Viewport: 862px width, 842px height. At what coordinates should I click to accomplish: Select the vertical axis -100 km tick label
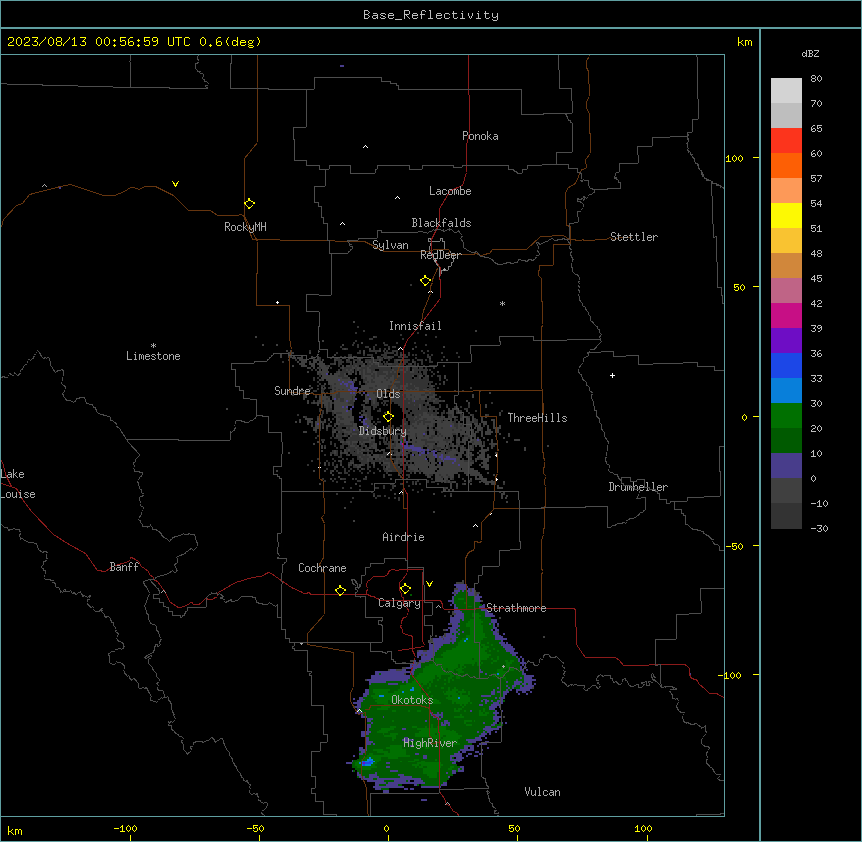point(731,675)
